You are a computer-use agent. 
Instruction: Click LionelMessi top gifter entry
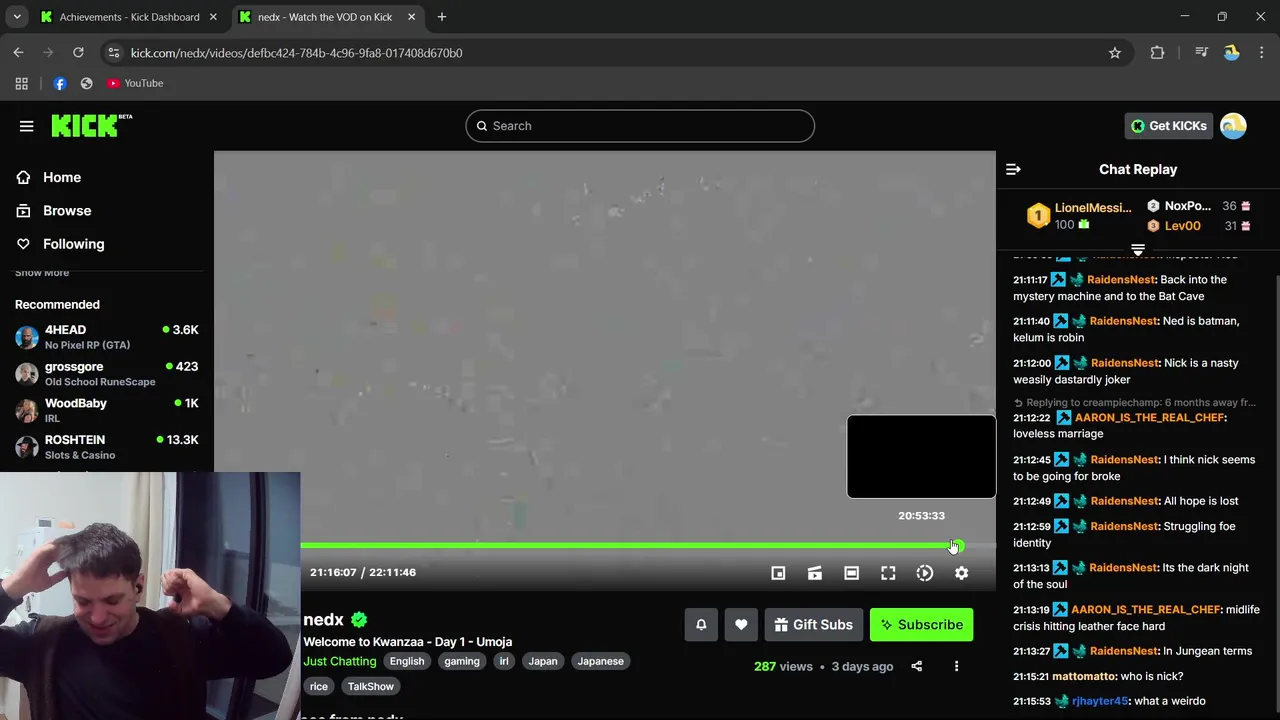click(x=1082, y=216)
